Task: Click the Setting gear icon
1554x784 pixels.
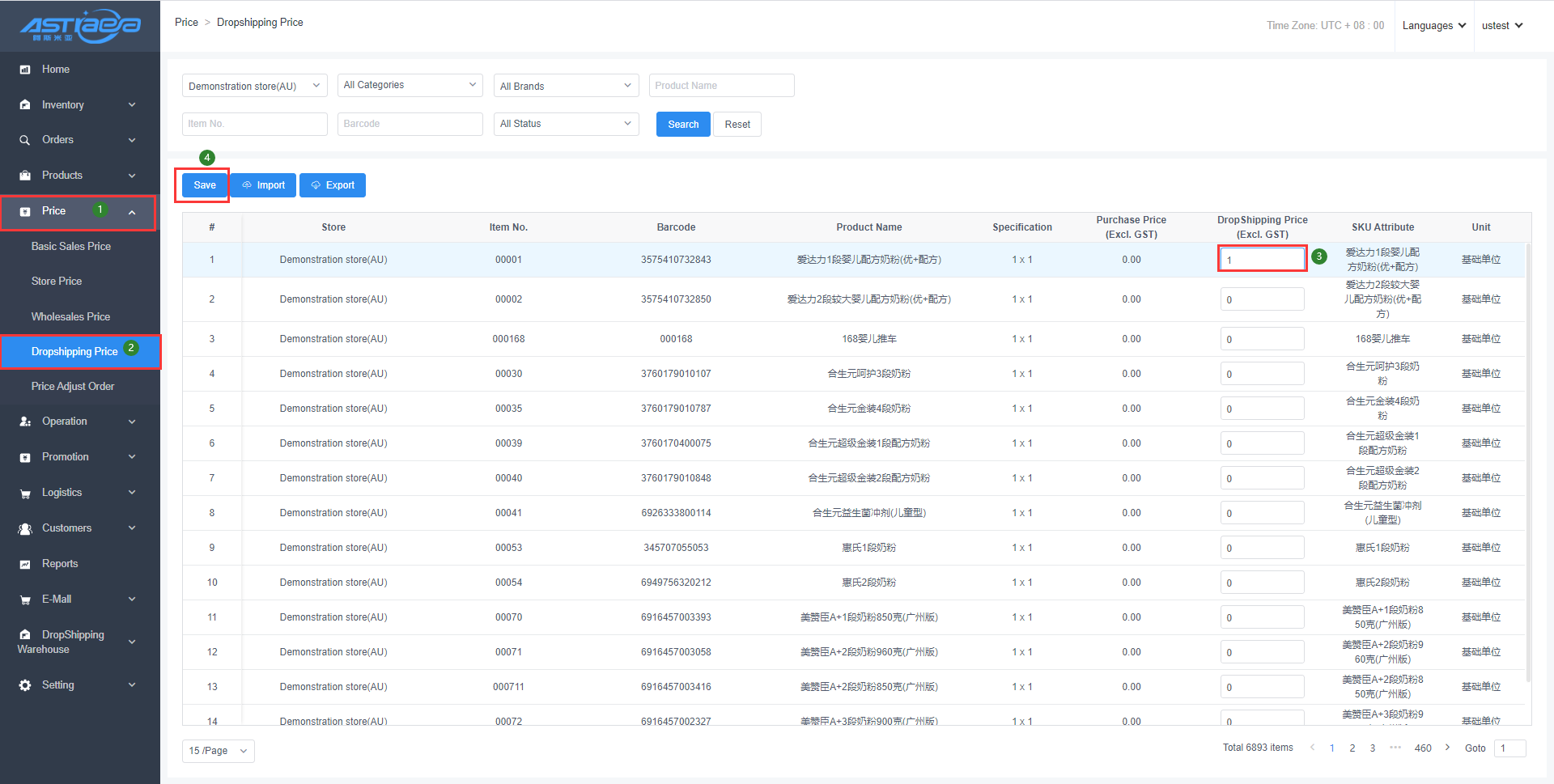Action: 25,685
